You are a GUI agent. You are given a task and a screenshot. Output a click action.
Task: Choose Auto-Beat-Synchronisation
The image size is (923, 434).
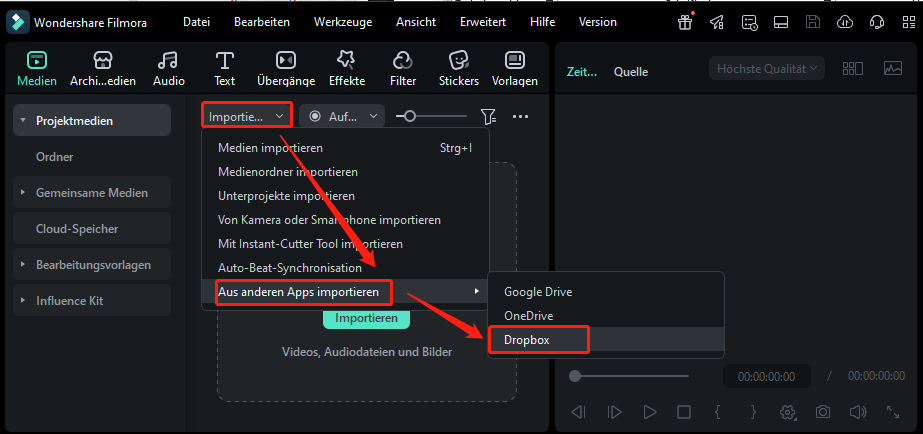(346, 267)
